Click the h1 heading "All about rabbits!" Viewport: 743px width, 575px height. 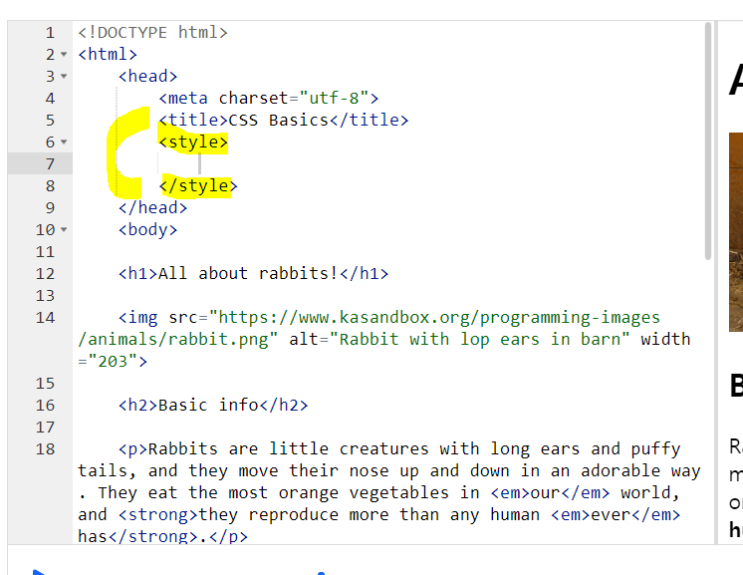(248, 274)
